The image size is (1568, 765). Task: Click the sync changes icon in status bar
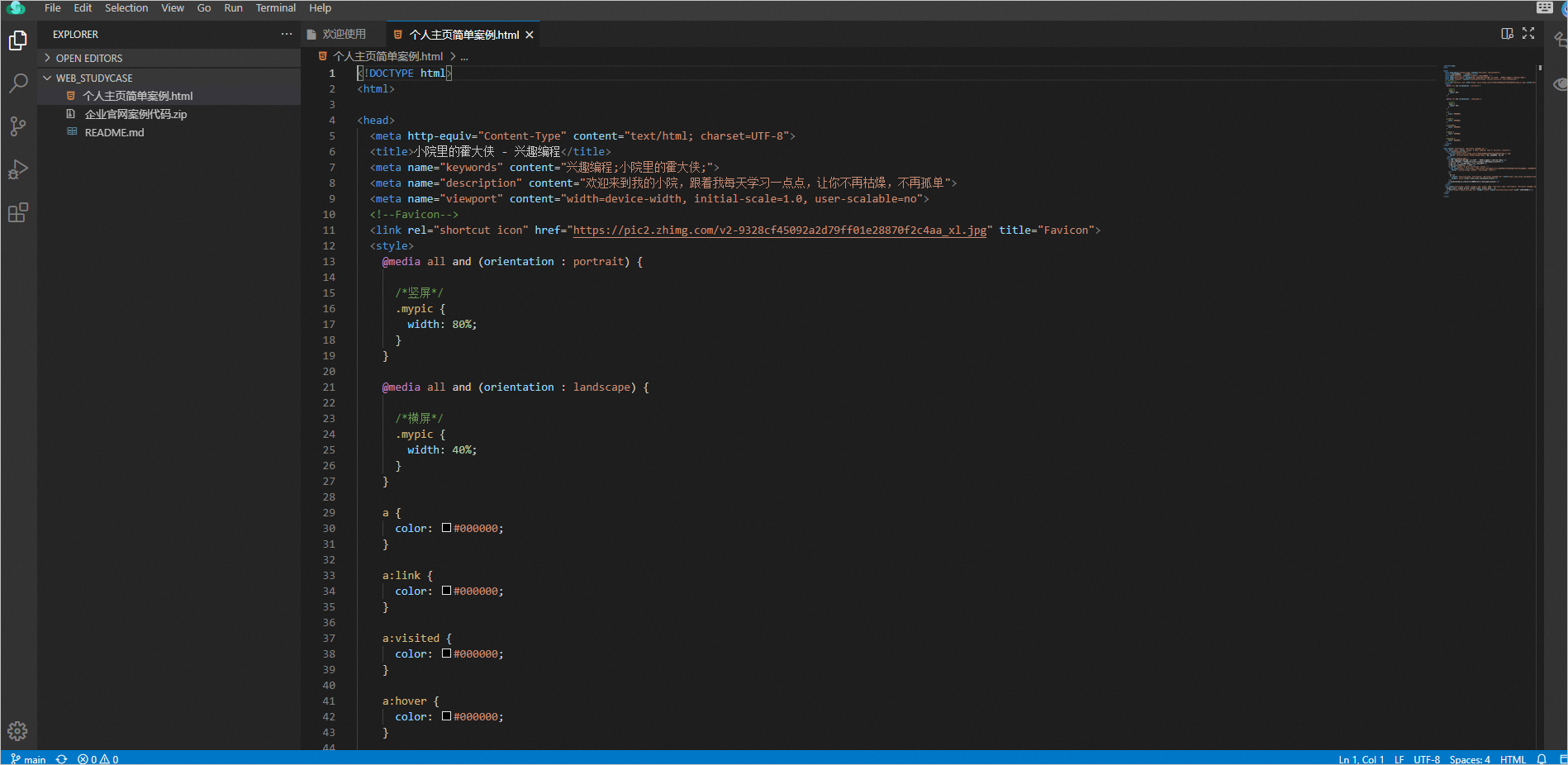(61, 759)
